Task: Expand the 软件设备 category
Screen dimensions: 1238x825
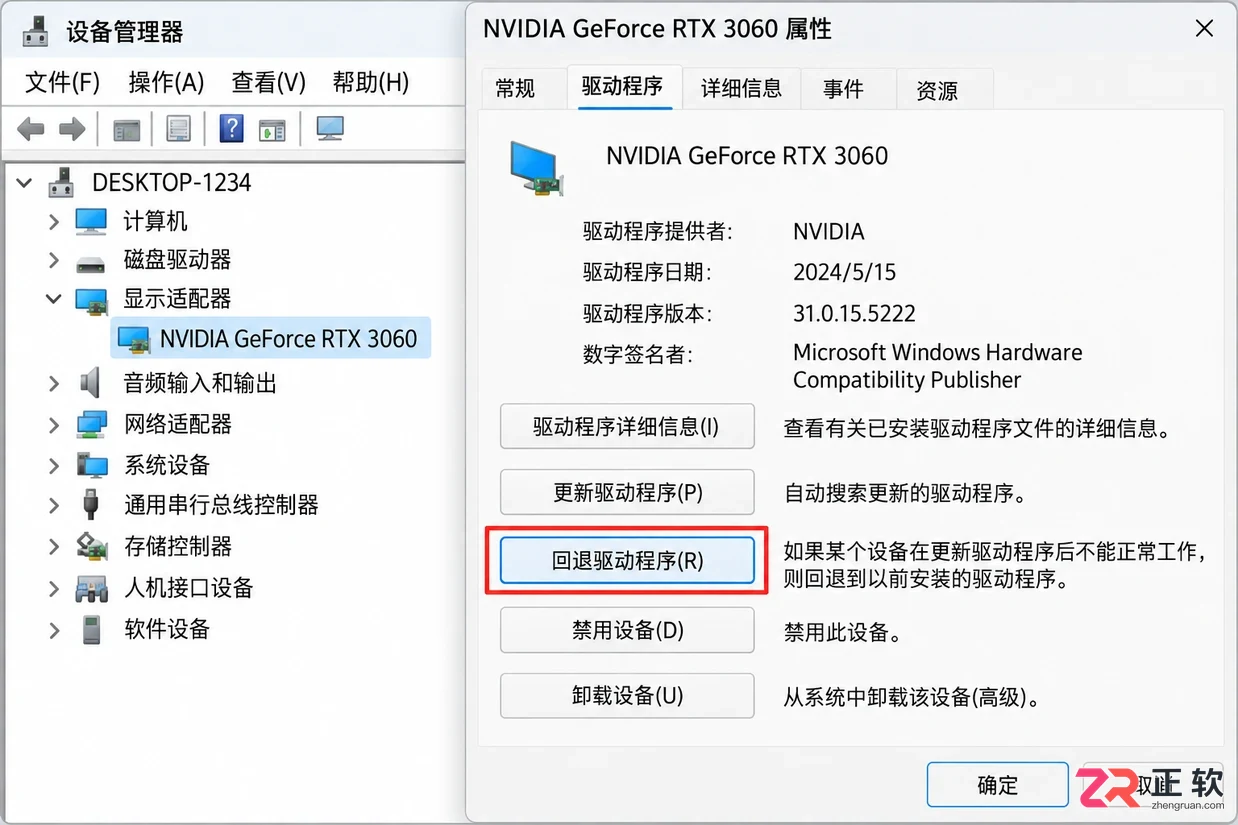Action: (x=54, y=630)
